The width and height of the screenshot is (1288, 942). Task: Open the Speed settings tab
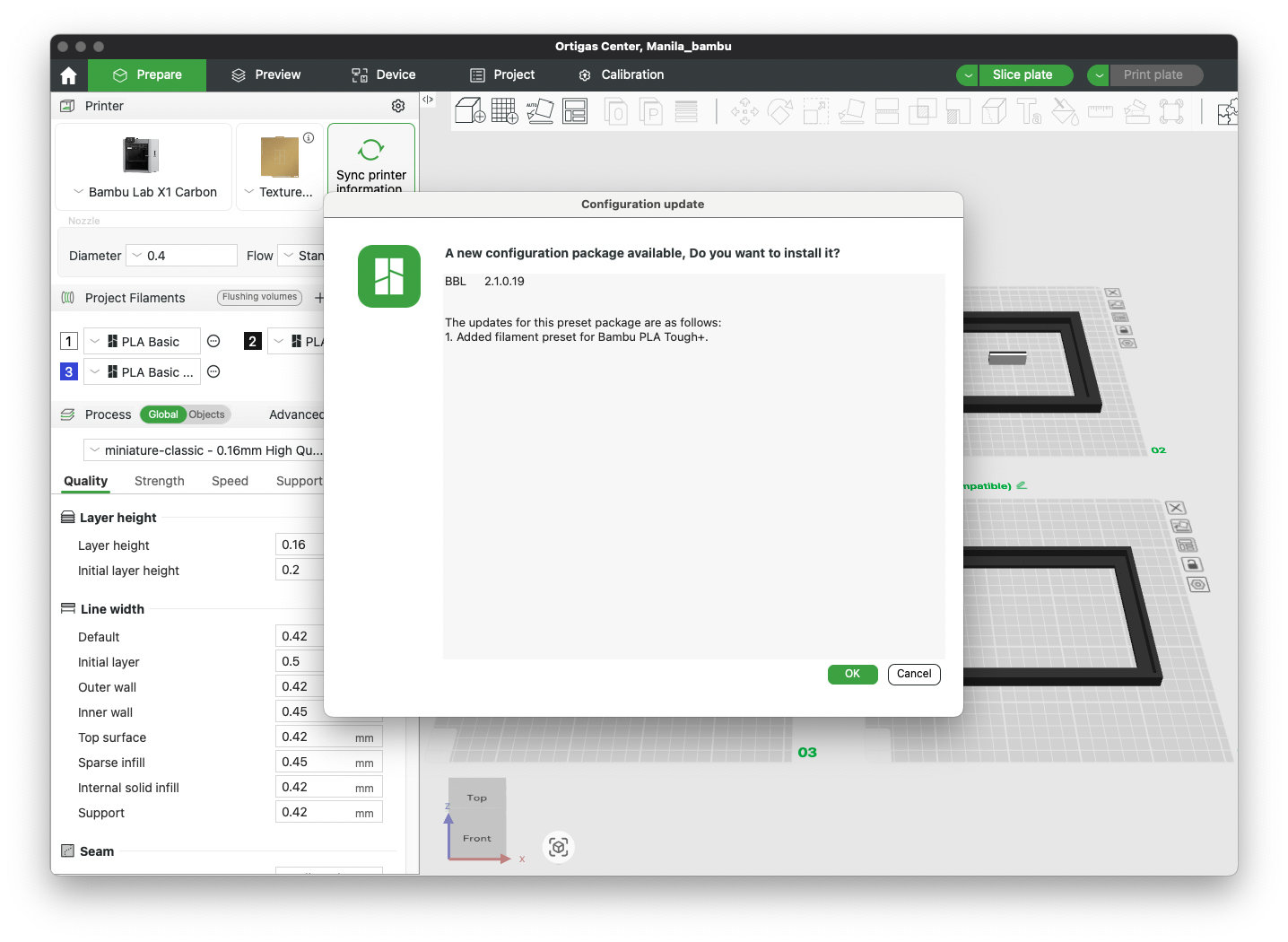(230, 481)
